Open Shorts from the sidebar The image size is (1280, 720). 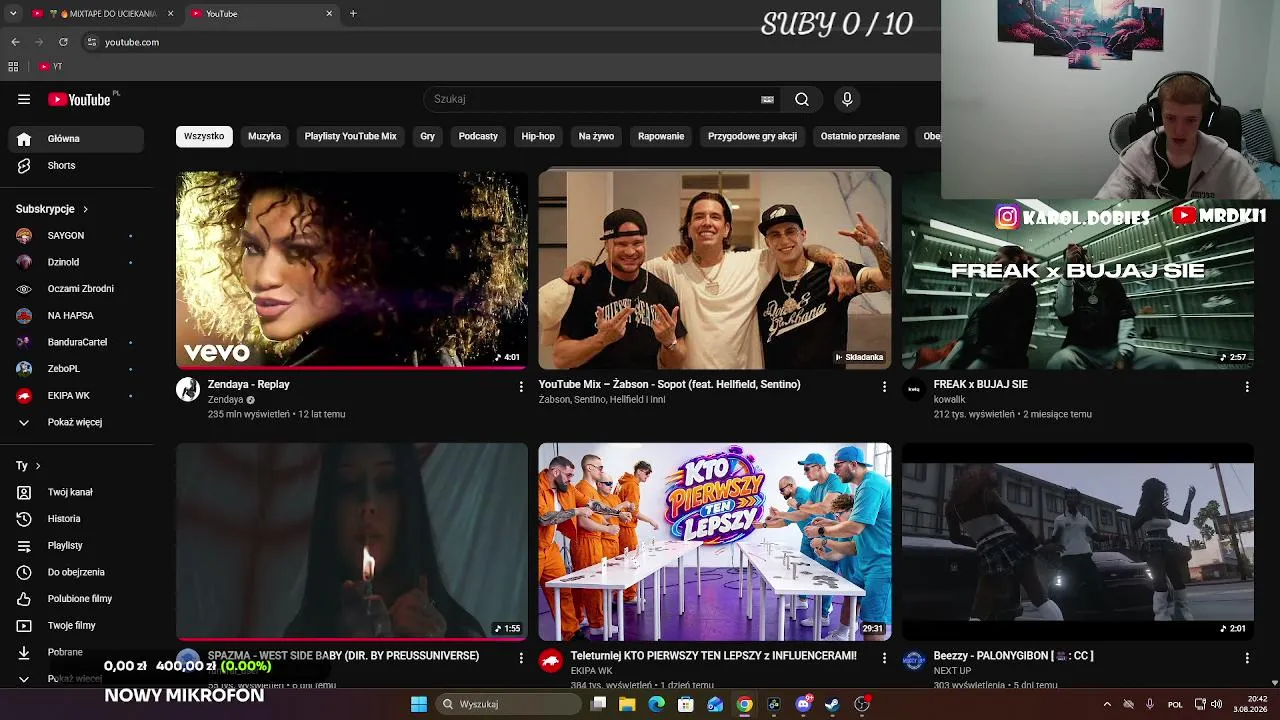tap(76, 165)
